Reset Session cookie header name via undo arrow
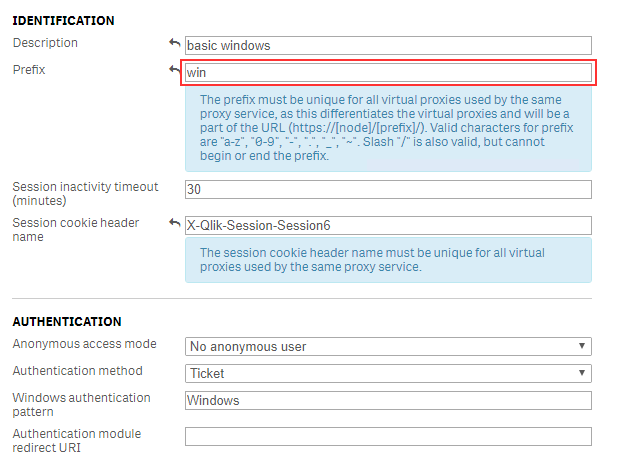 coord(174,223)
